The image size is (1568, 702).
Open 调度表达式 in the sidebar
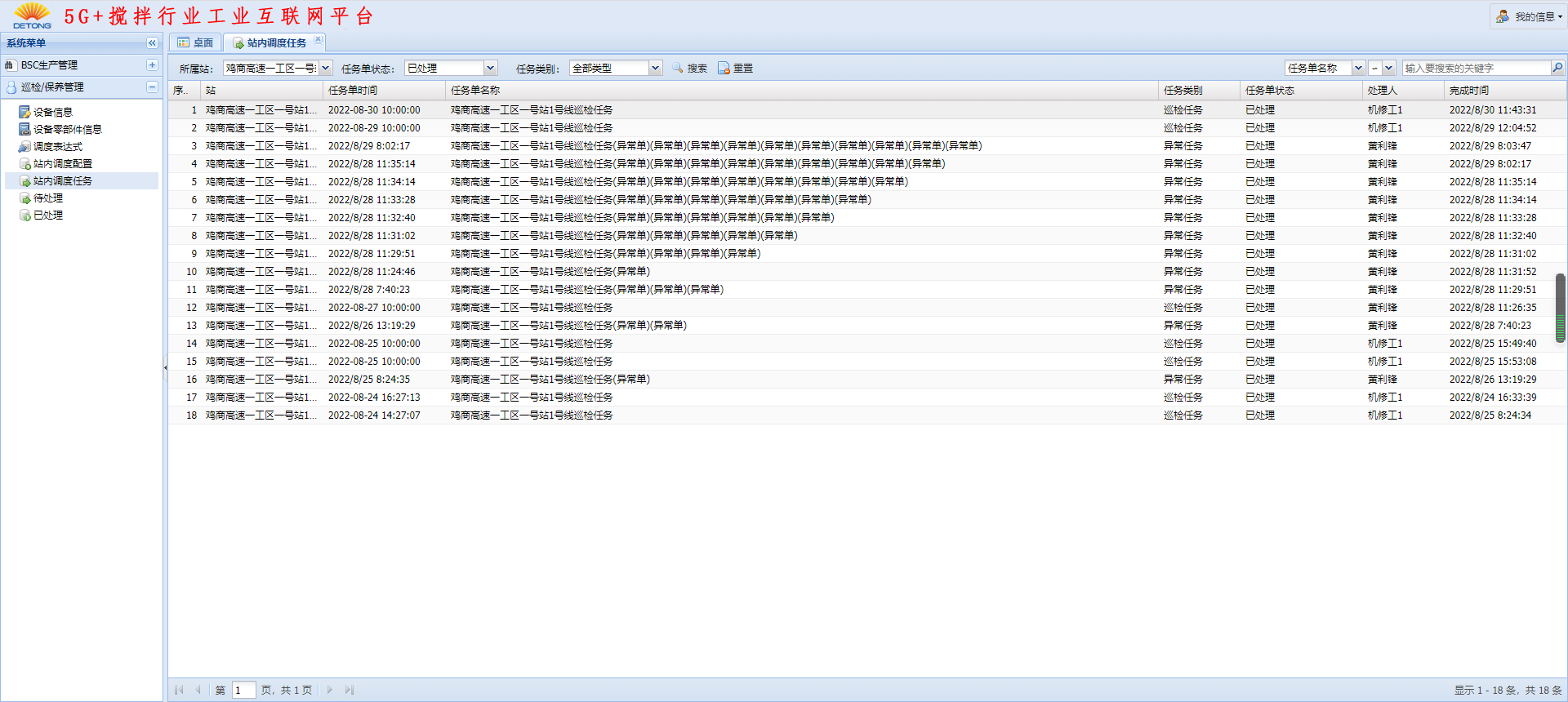(57, 147)
